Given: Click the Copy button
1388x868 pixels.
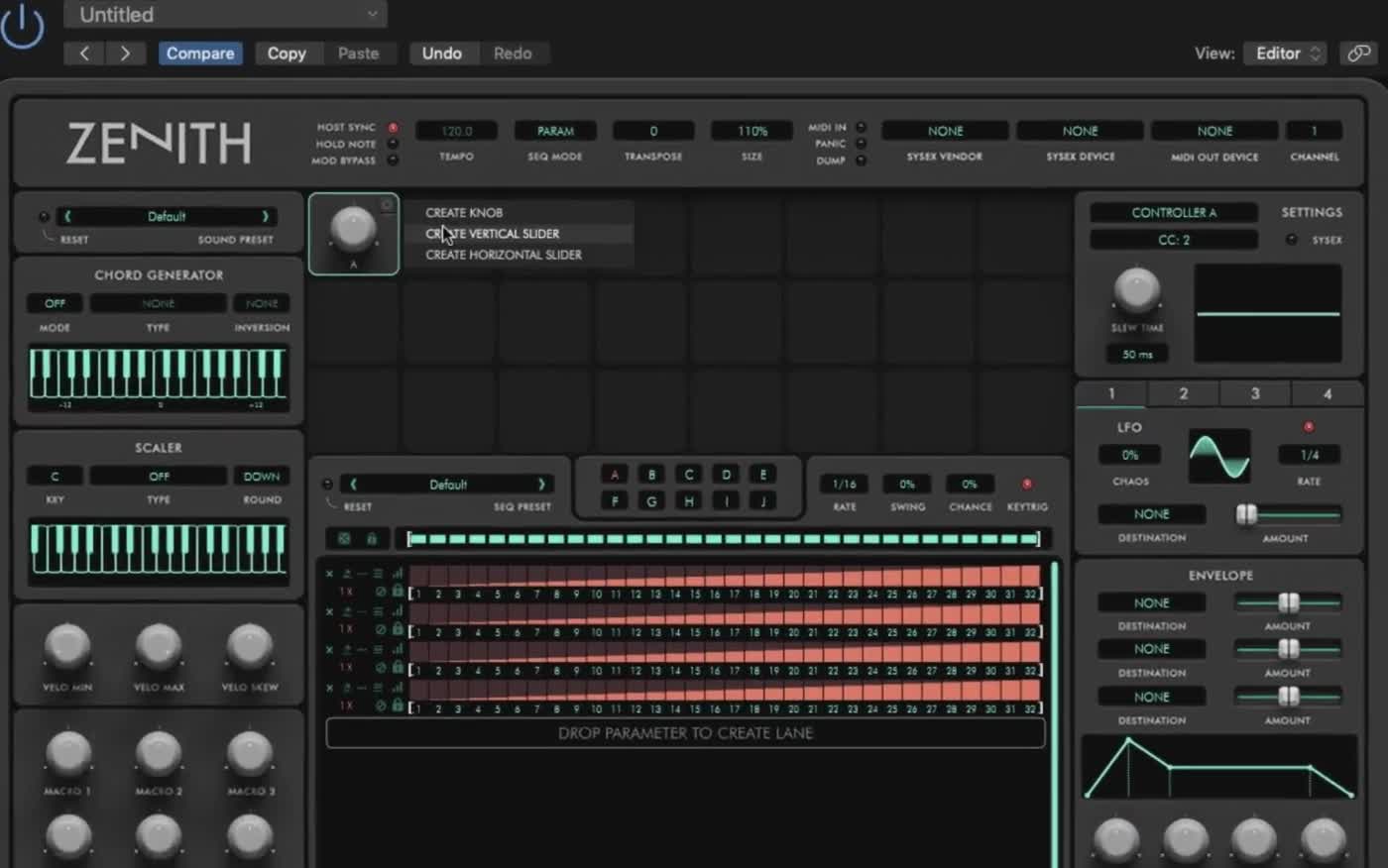Looking at the screenshot, I should coord(287,54).
